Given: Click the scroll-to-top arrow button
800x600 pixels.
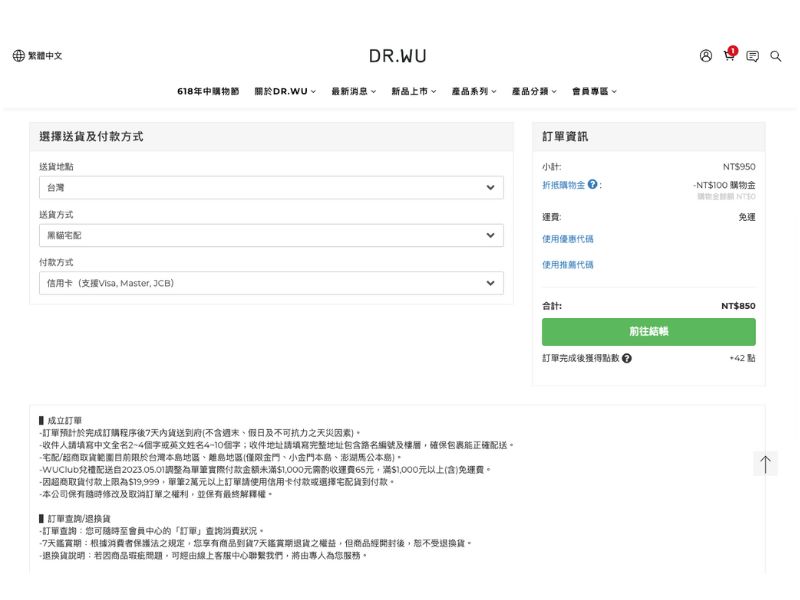Looking at the screenshot, I should [x=765, y=464].
